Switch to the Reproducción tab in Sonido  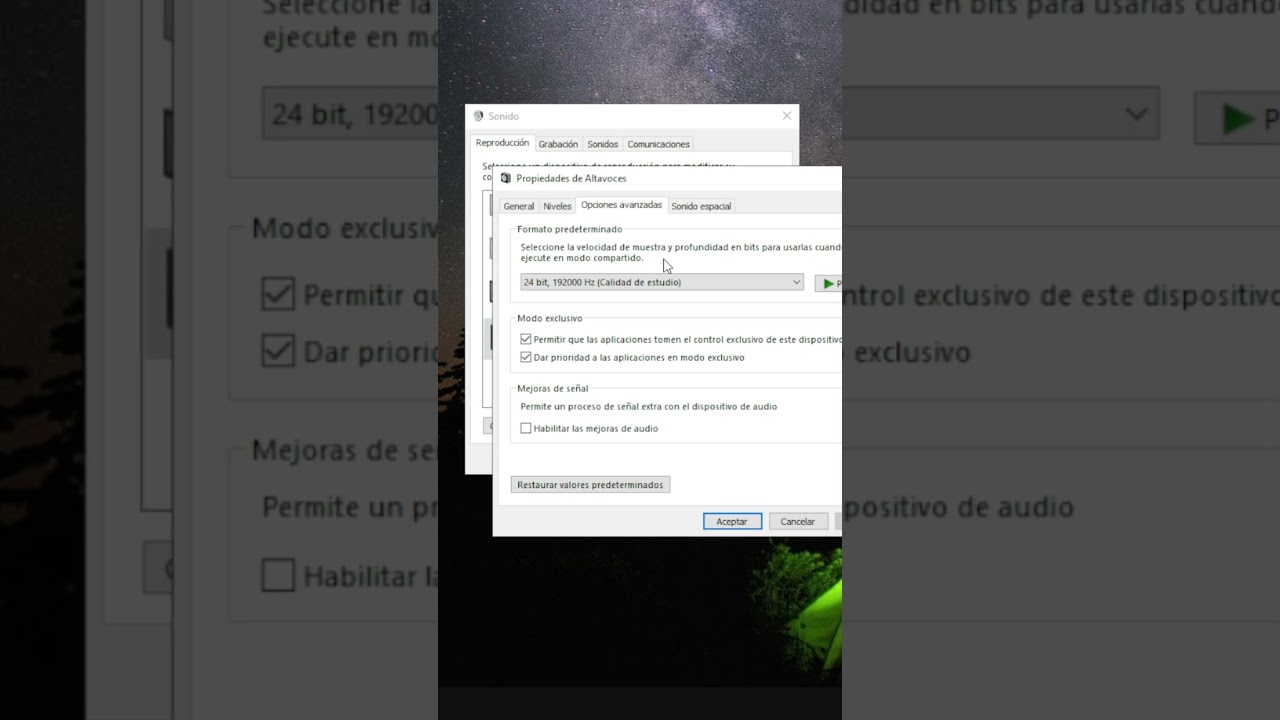[x=502, y=143]
